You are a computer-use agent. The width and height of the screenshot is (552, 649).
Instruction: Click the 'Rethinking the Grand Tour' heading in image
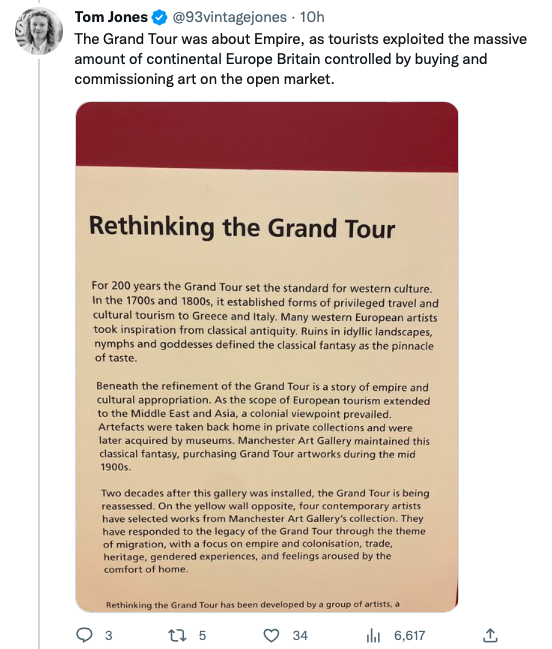click(x=242, y=227)
